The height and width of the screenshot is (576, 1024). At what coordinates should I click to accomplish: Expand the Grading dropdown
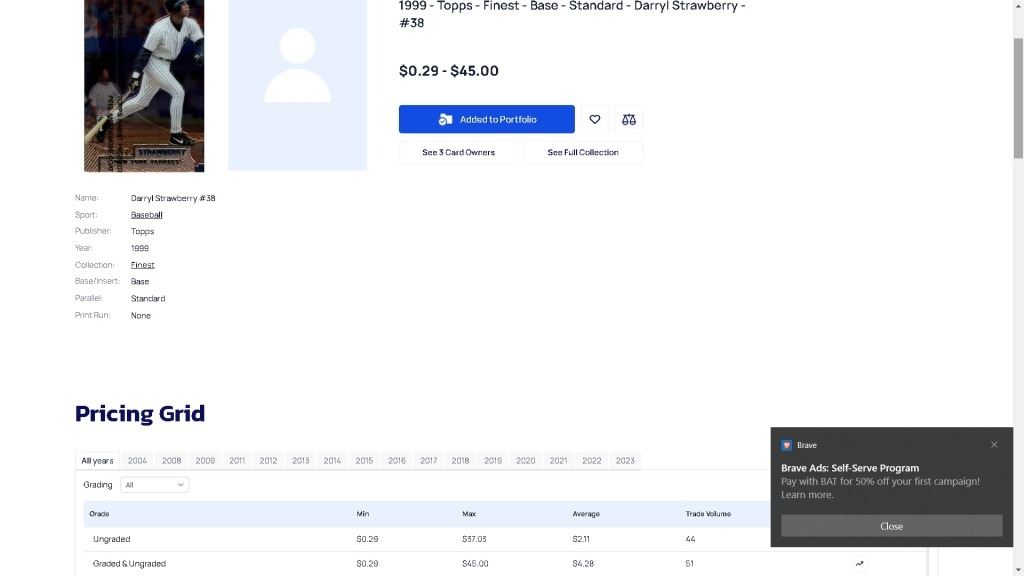(x=155, y=485)
